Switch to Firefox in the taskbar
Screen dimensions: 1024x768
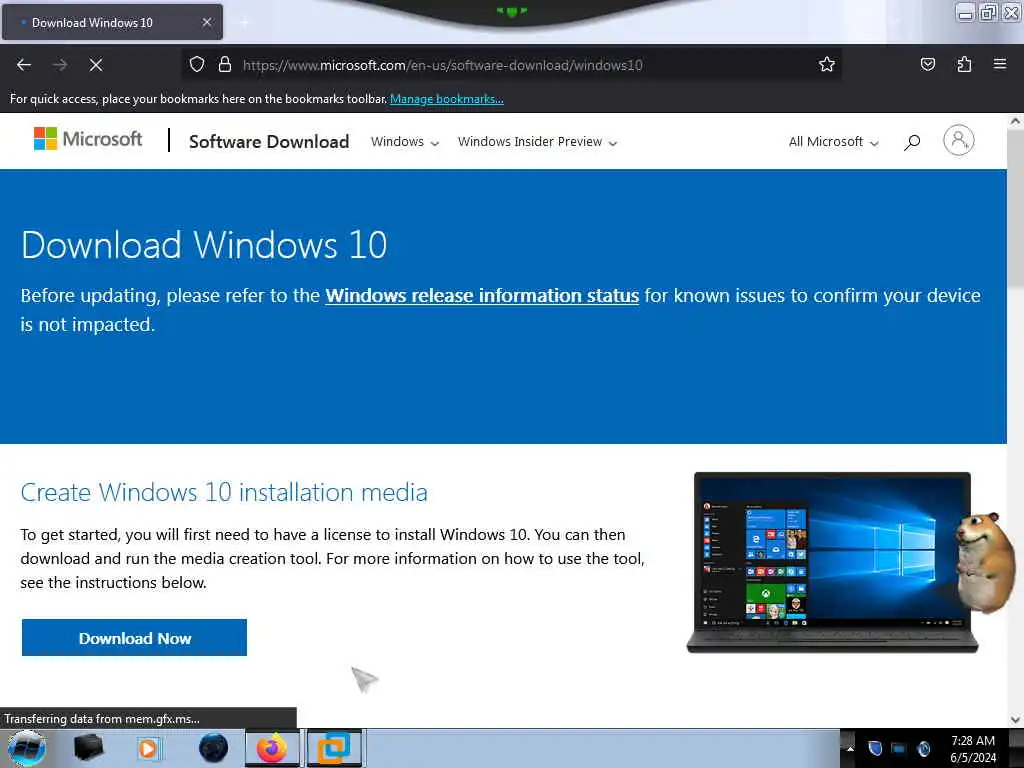tap(272, 748)
